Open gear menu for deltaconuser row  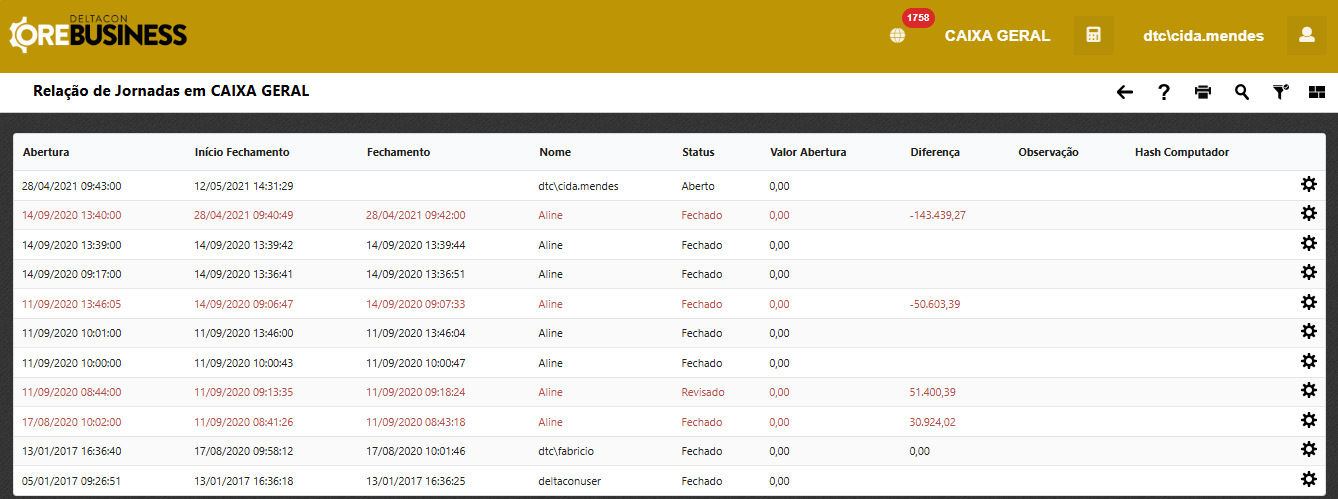1308,480
